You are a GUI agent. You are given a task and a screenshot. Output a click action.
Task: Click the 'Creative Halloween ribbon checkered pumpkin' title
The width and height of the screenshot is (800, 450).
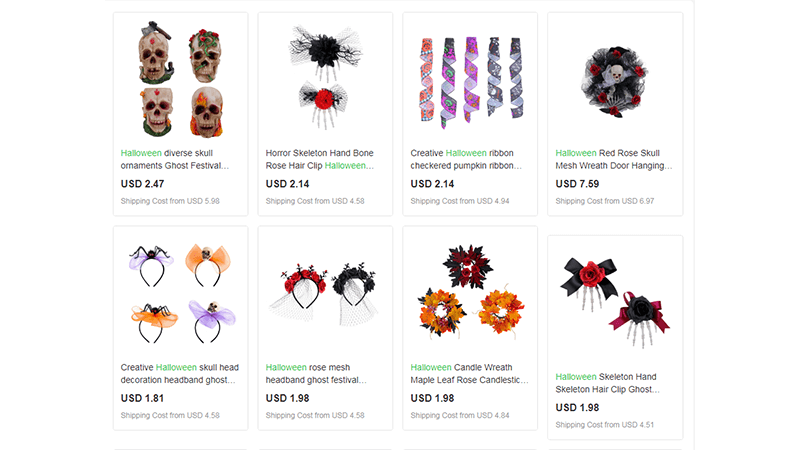pyautogui.click(x=466, y=159)
